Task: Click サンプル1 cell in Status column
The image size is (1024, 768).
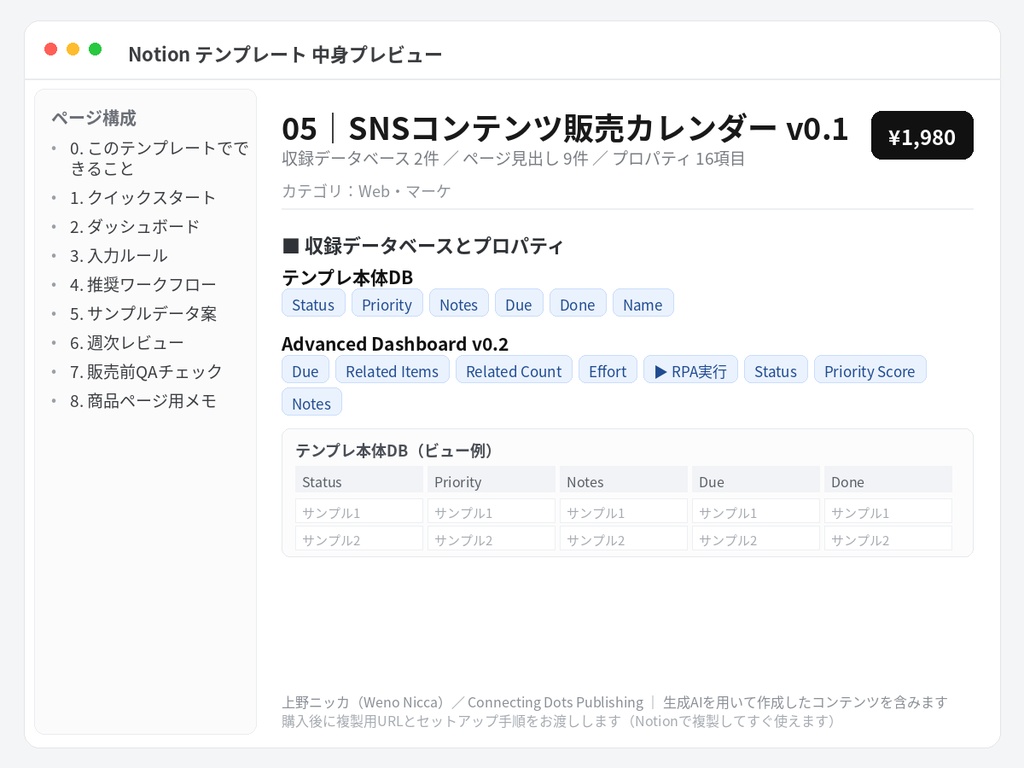Action: pos(359,512)
